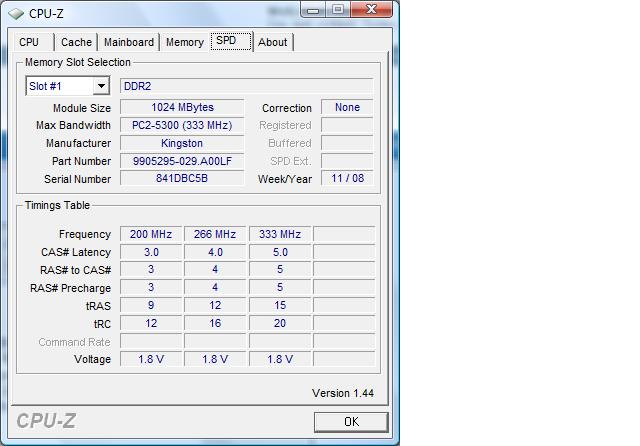The width and height of the screenshot is (640, 446).
Task: Click the empty SPD Ext. field
Action: (347, 161)
